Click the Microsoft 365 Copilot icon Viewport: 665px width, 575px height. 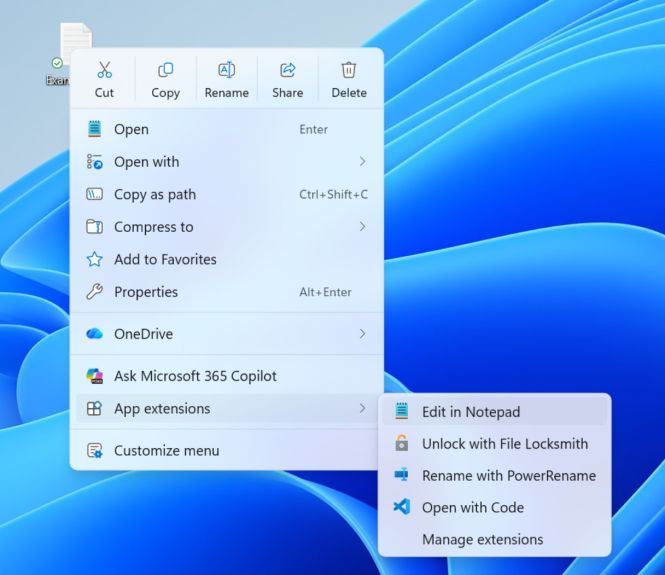pos(95,376)
